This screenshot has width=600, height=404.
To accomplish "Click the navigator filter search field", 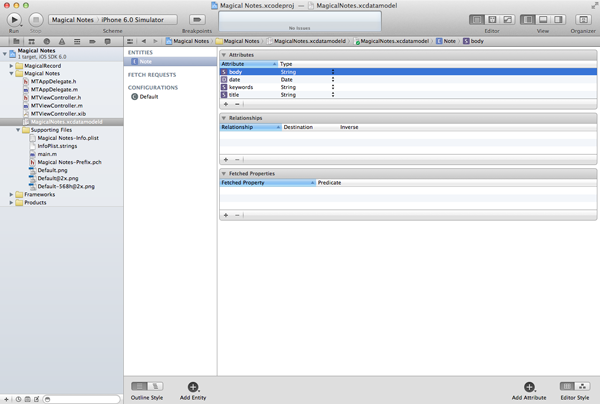I will 82,399.
